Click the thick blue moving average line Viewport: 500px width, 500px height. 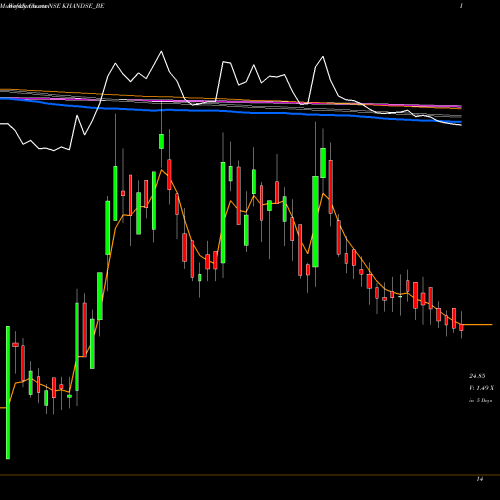[x=231, y=111]
